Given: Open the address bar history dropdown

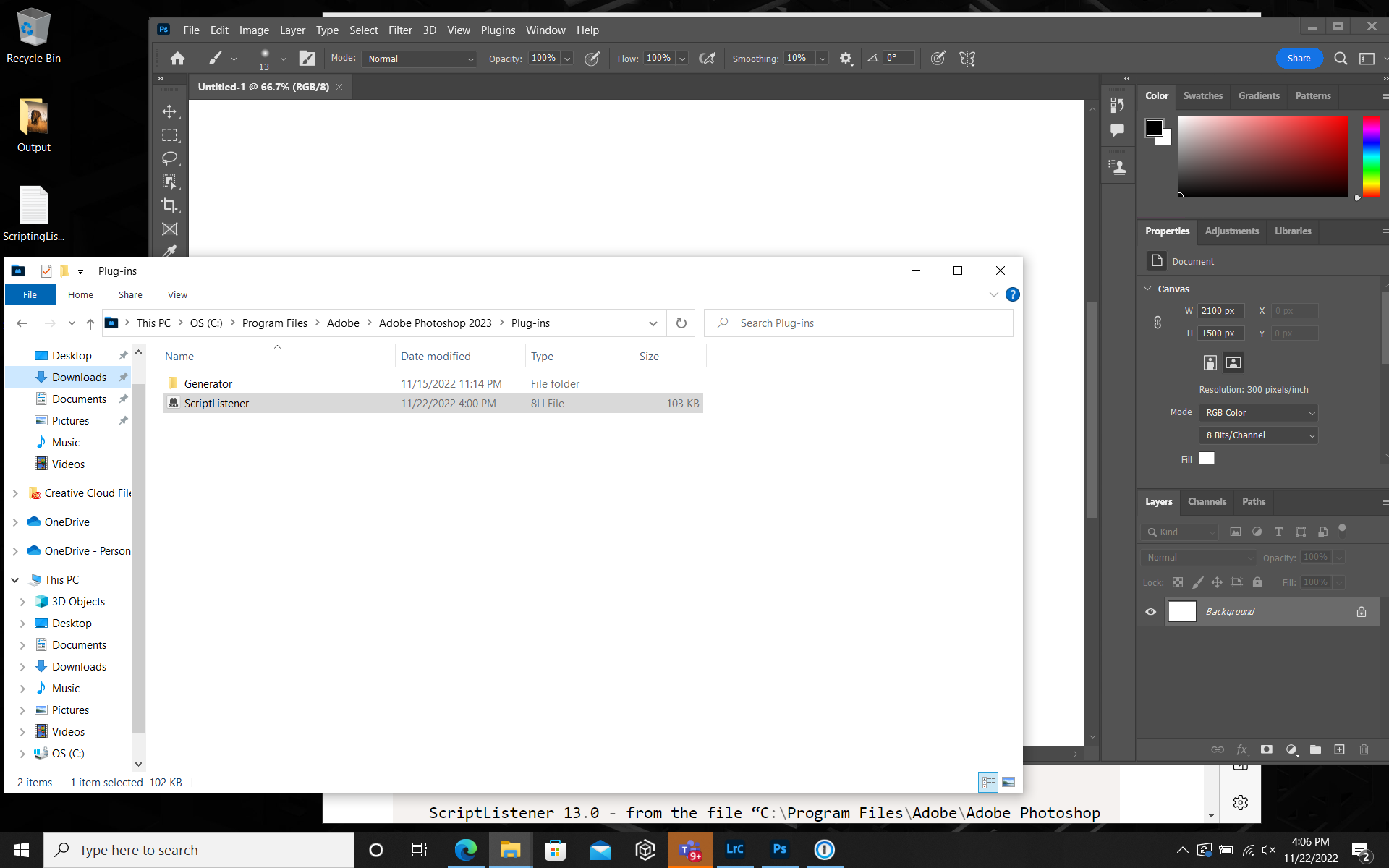Looking at the screenshot, I should pyautogui.click(x=653, y=323).
